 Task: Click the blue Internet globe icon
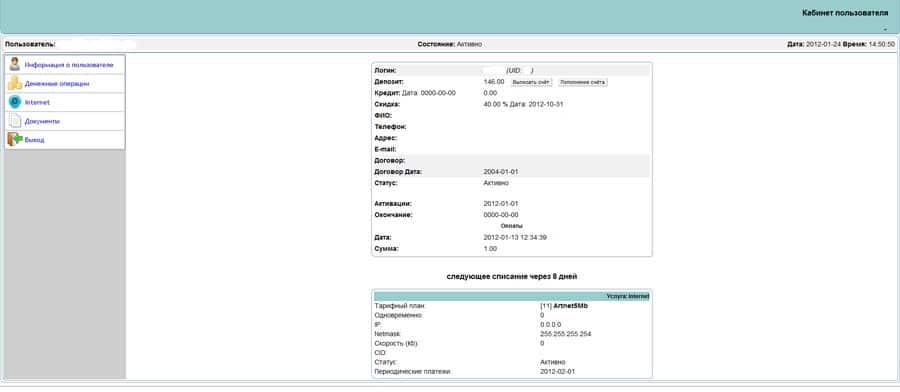tap(15, 102)
